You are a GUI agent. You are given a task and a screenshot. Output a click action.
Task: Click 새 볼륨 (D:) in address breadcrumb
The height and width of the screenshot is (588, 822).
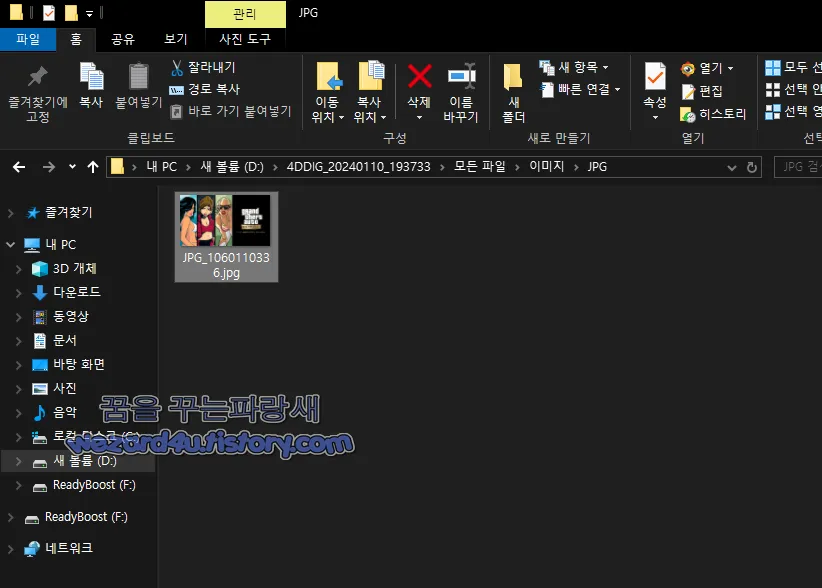[x=232, y=167]
